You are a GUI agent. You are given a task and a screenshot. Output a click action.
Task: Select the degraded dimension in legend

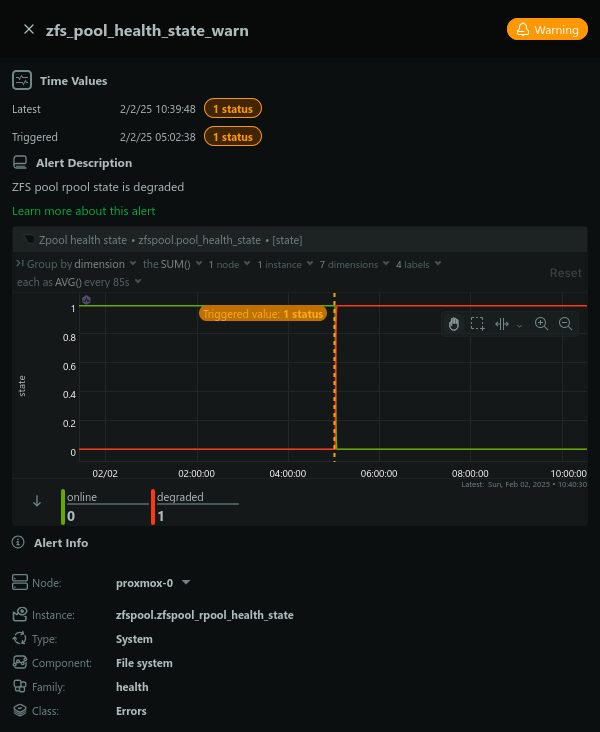pos(195,507)
